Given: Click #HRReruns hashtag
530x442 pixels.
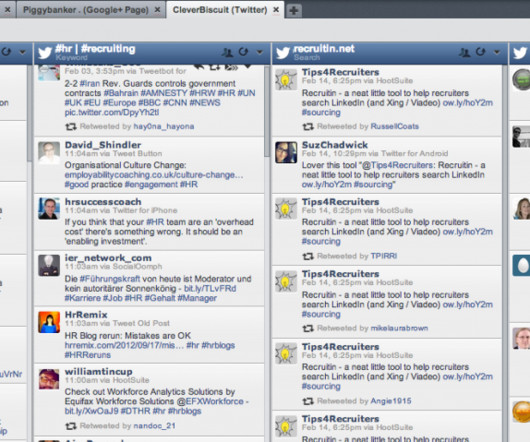Looking at the screenshot, I should coord(88,355).
